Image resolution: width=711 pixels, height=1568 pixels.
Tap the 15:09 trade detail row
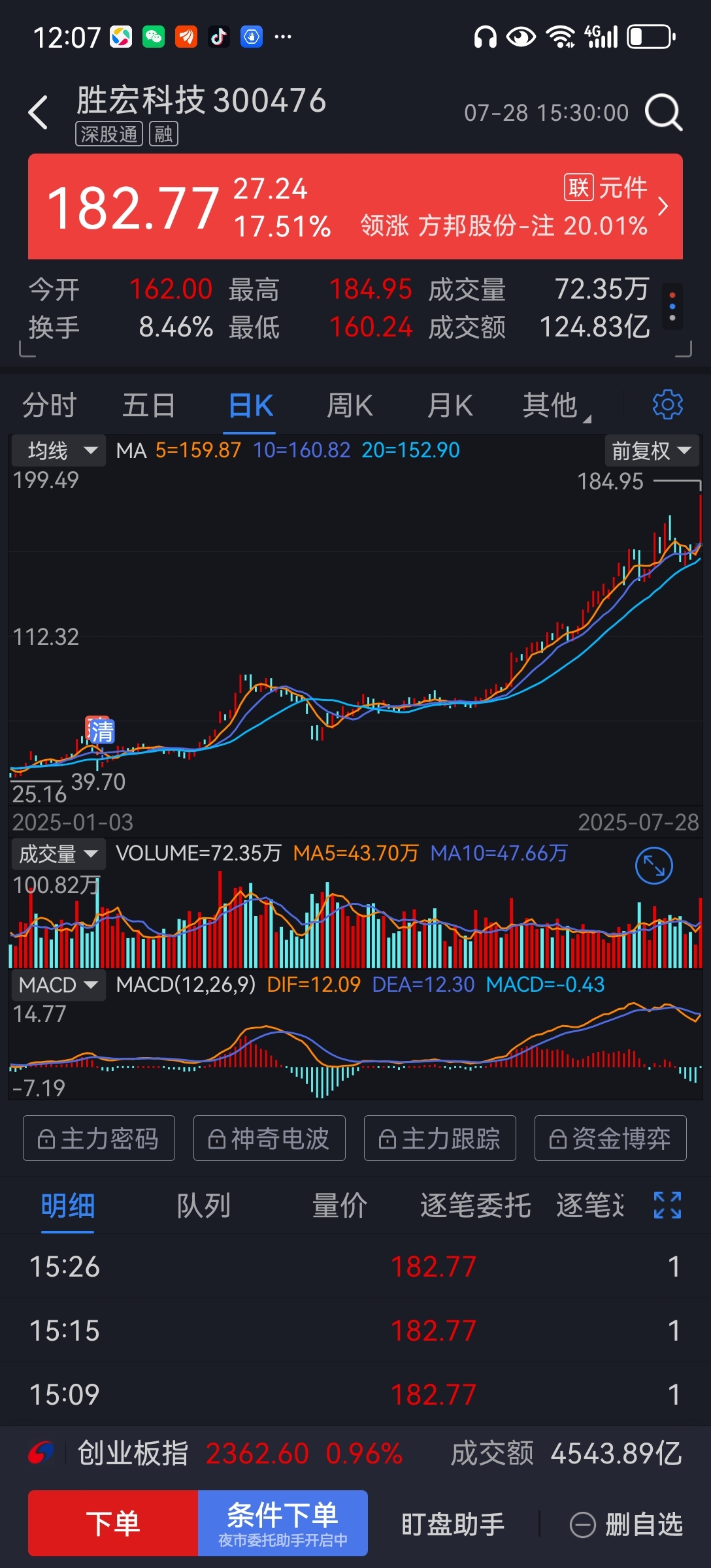click(x=355, y=1394)
